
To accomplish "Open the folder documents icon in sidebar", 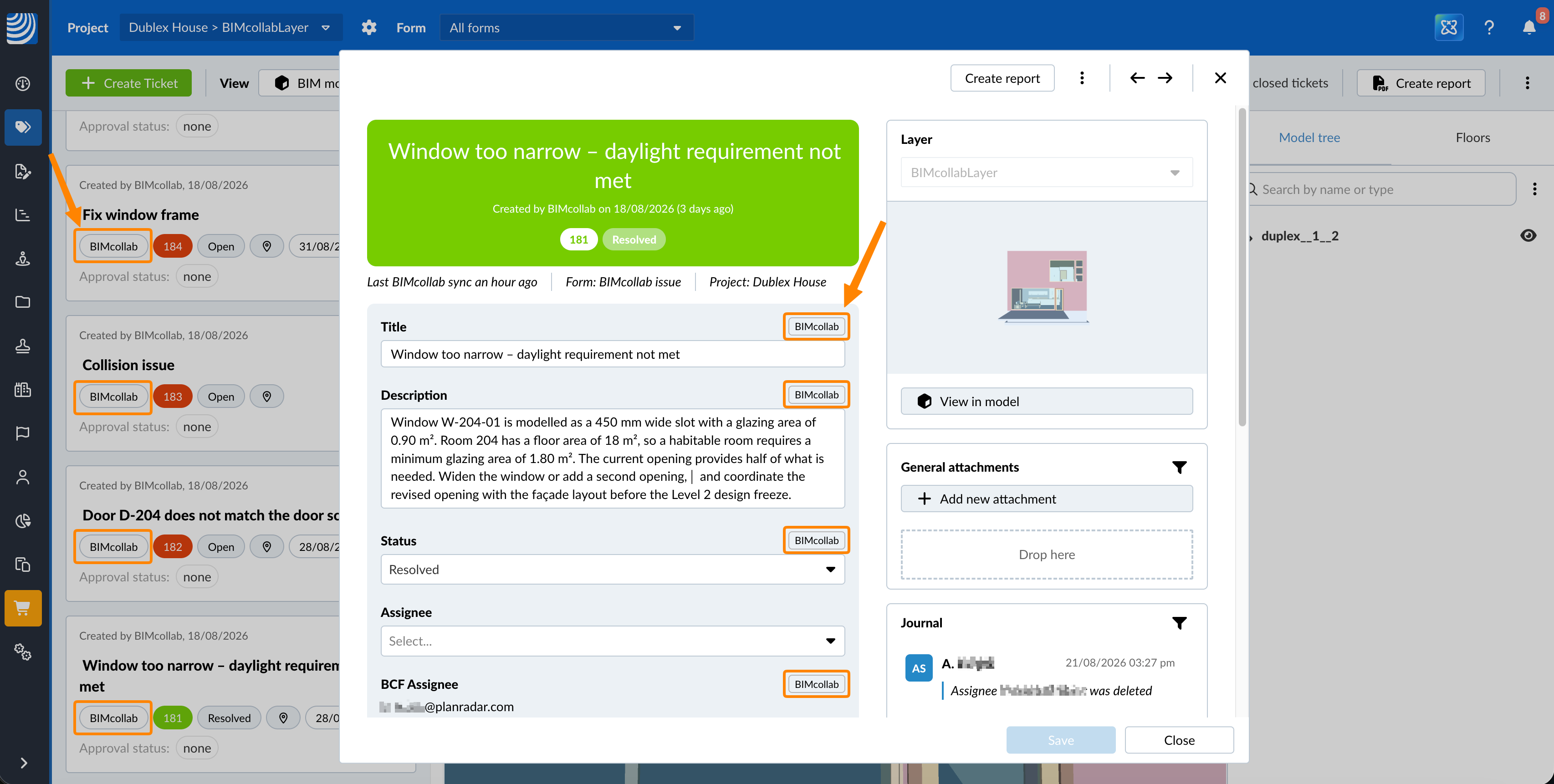I will pos(23,301).
